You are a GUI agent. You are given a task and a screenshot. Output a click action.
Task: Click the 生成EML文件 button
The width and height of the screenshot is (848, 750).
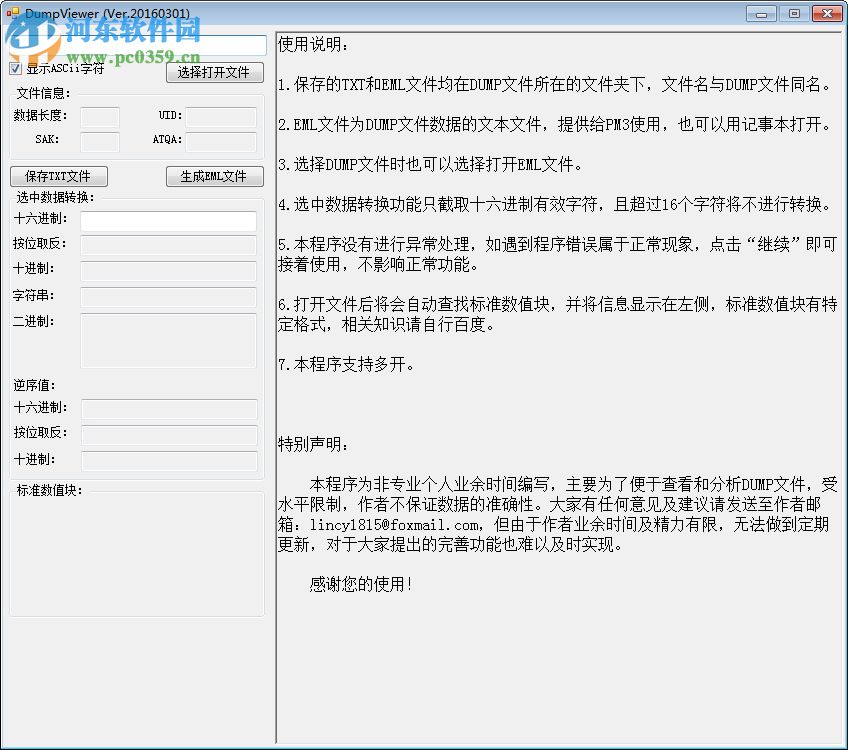(214, 175)
